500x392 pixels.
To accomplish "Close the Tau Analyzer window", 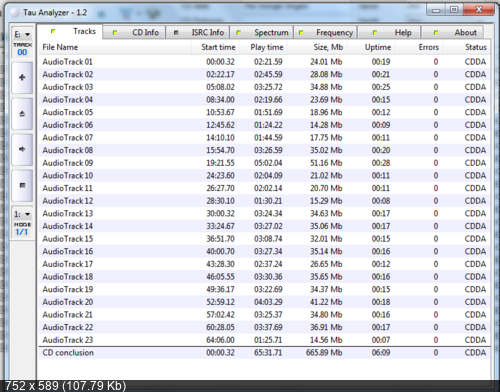I will [x=478, y=10].
